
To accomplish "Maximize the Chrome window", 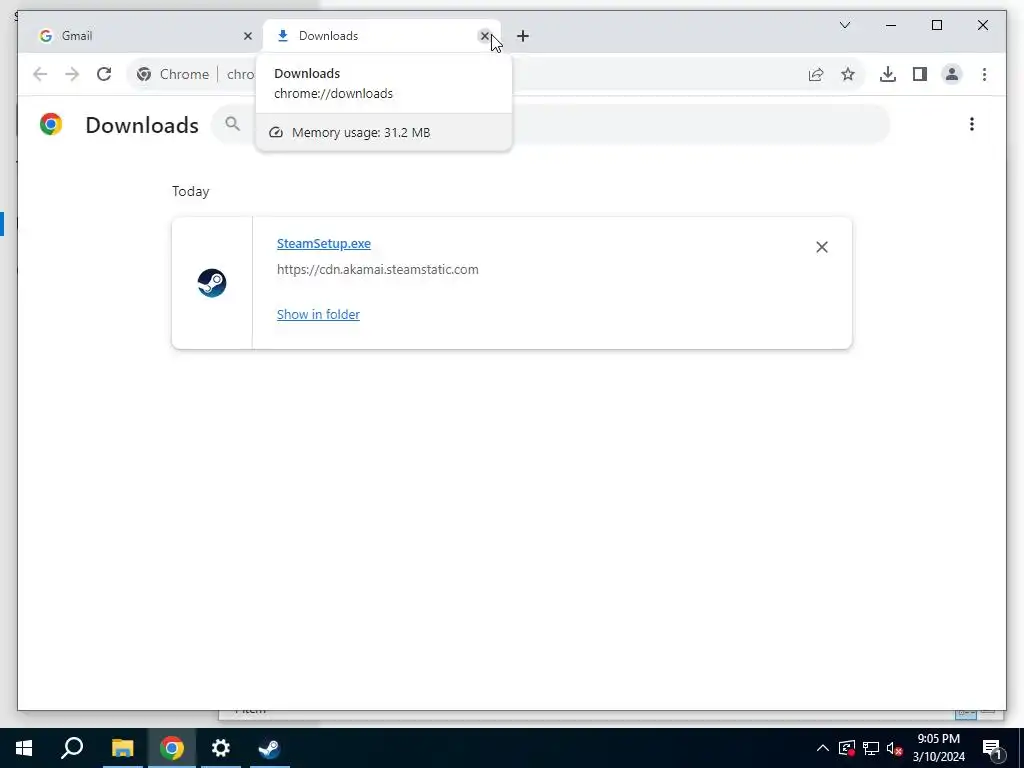I will 936,25.
